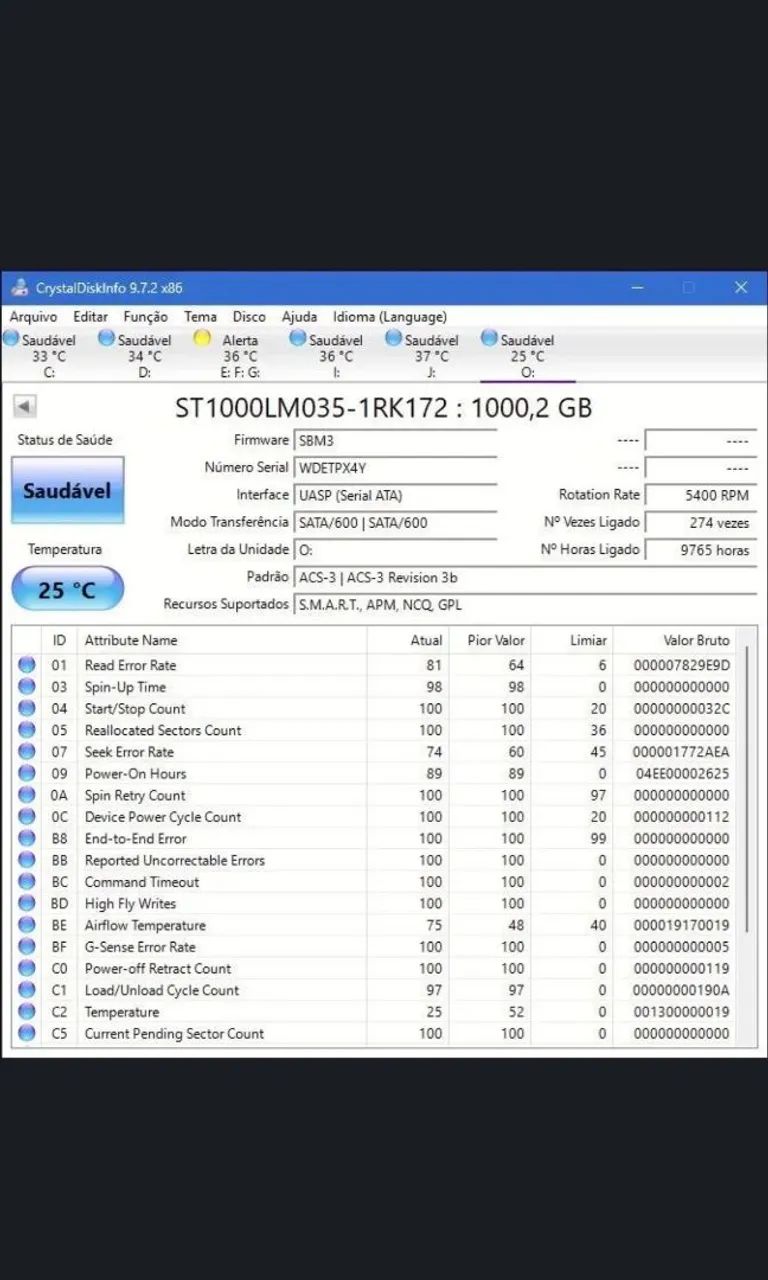
Task: Click the power-on count field 274 vezes
Action: click(700, 522)
